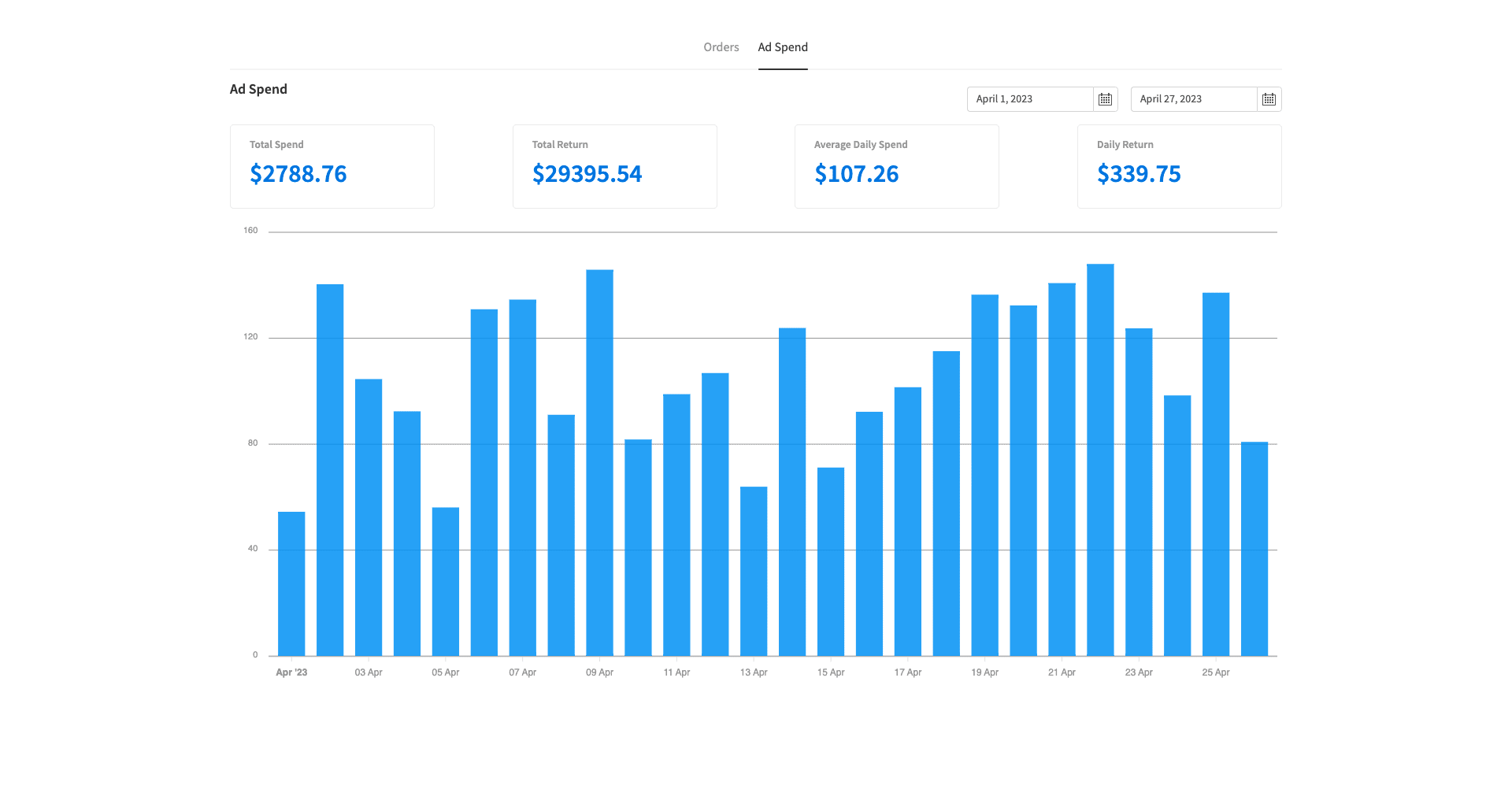
Task: Click the 03 Apr bar in chart
Action: coord(369,517)
